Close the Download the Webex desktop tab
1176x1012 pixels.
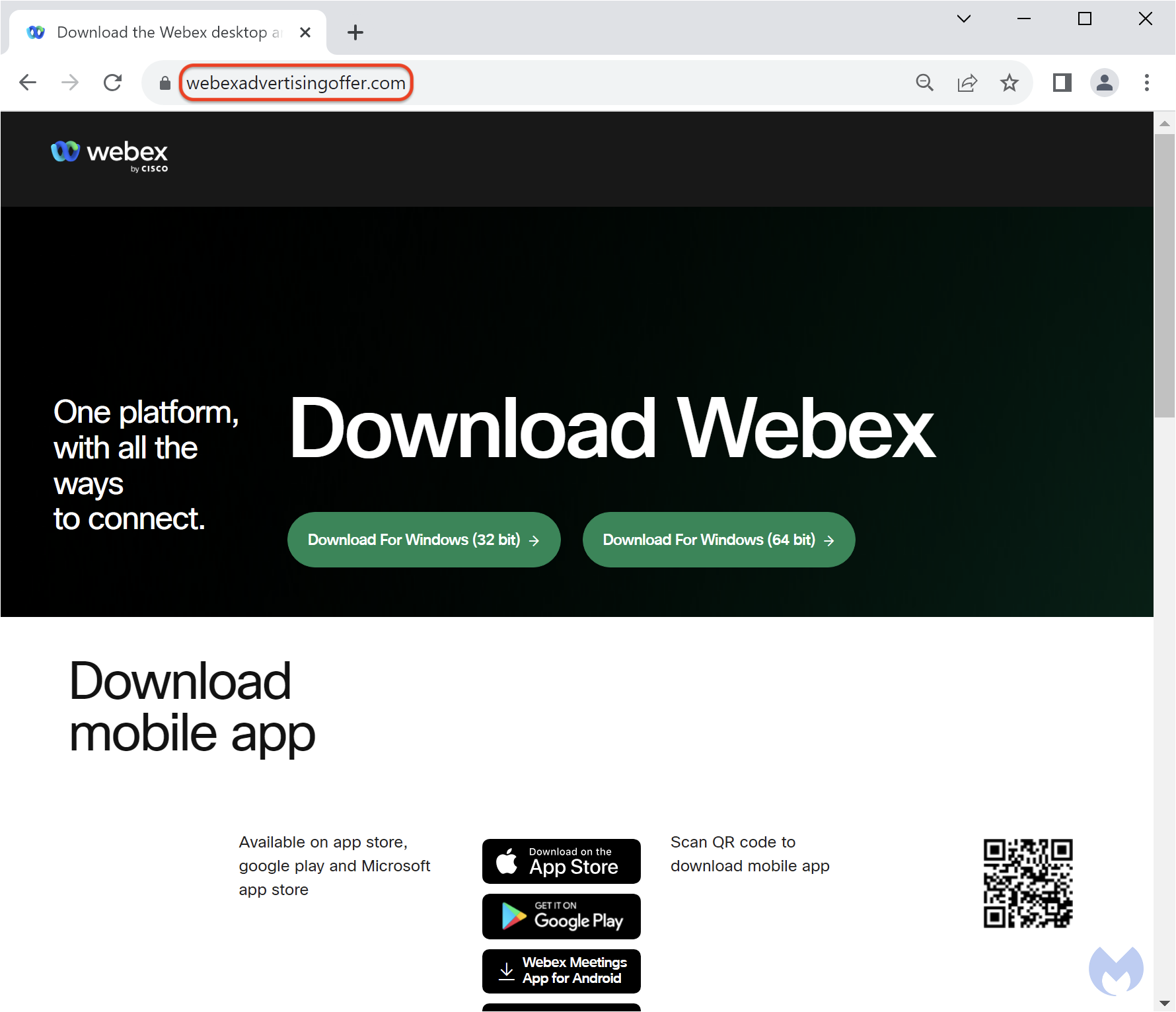(x=305, y=32)
